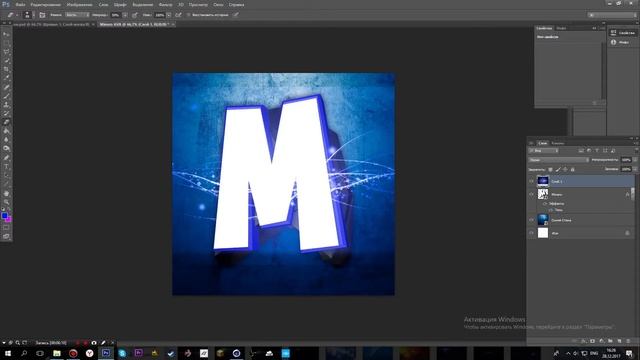Image resolution: width=640 pixels, height=360 pixels.
Task: Open the Окно menu
Action: (218, 4)
